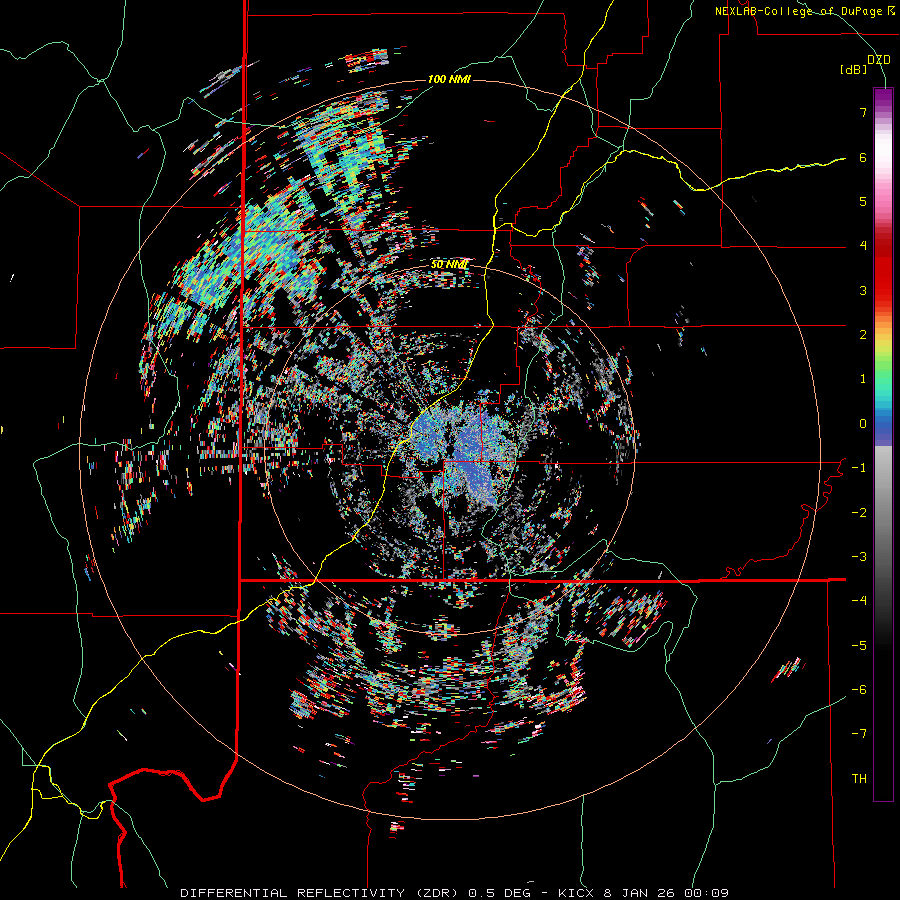The image size is (900, 900).
Task: Click the -3 value on the dB scale
Action: point(859,557)
